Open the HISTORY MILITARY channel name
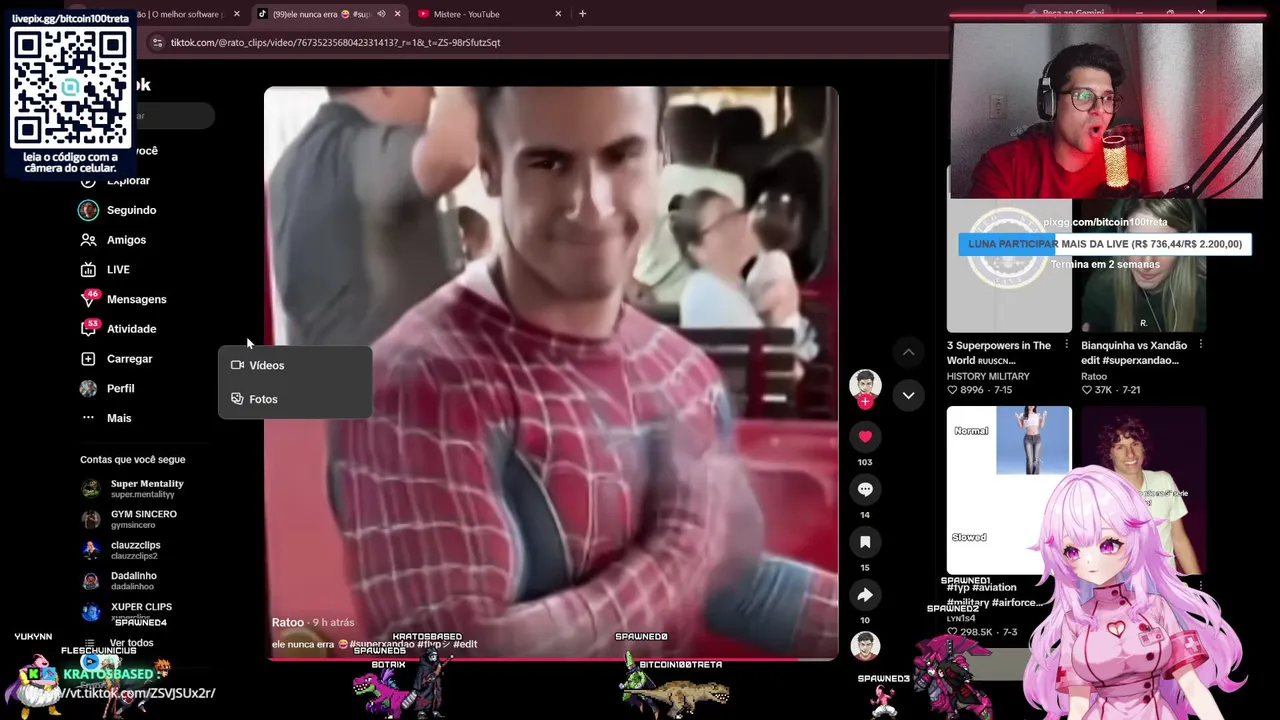Viewport: 1280px width, 720px height. click(x=988, y=376)
